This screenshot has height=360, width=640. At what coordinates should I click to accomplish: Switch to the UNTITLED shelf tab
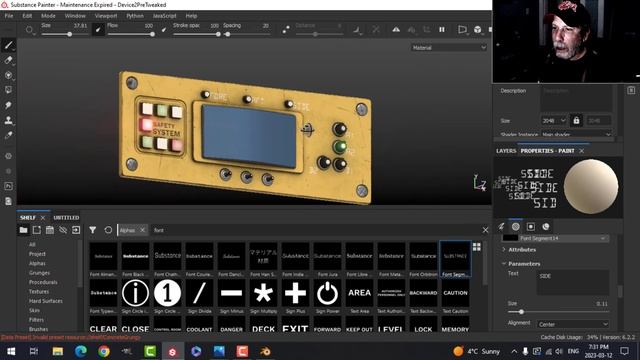click(x=66, y=218)
